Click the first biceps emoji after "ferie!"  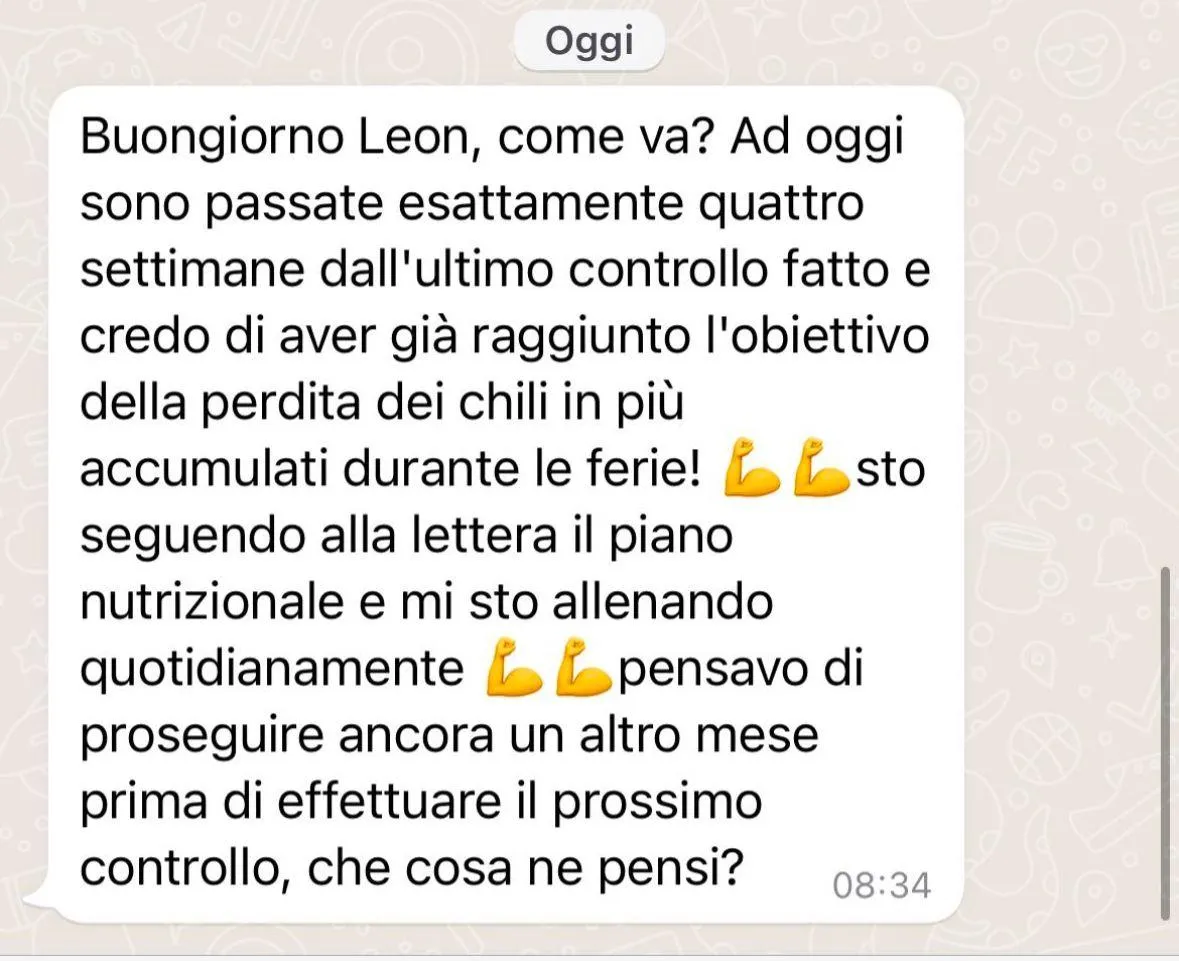click(x=750, y=467)
